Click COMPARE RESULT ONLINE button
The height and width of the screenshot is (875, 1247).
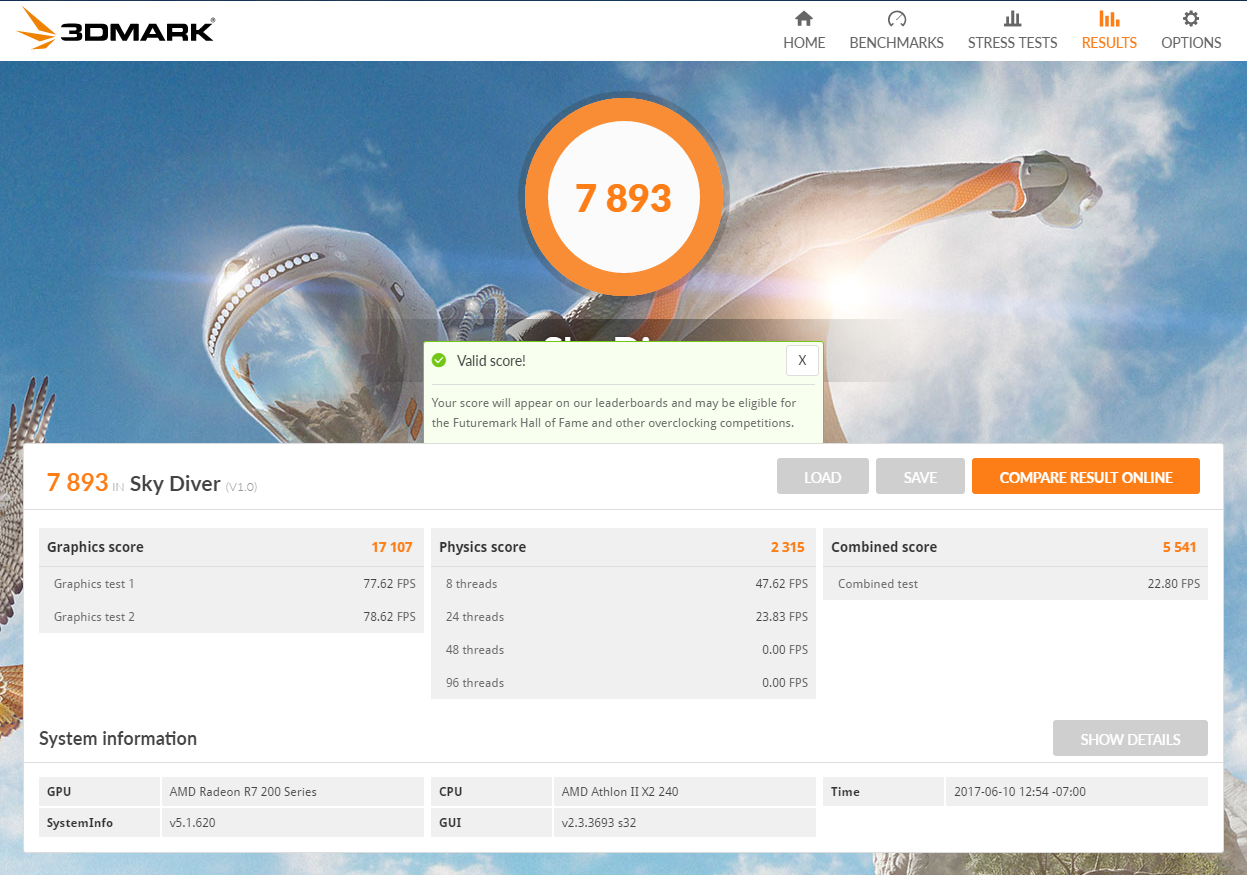[x=1086, y=477]
